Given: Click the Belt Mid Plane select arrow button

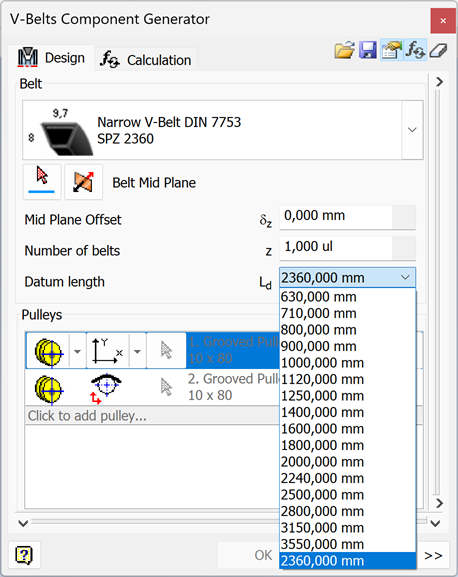Looking at the screenshot, I should 42,182.
